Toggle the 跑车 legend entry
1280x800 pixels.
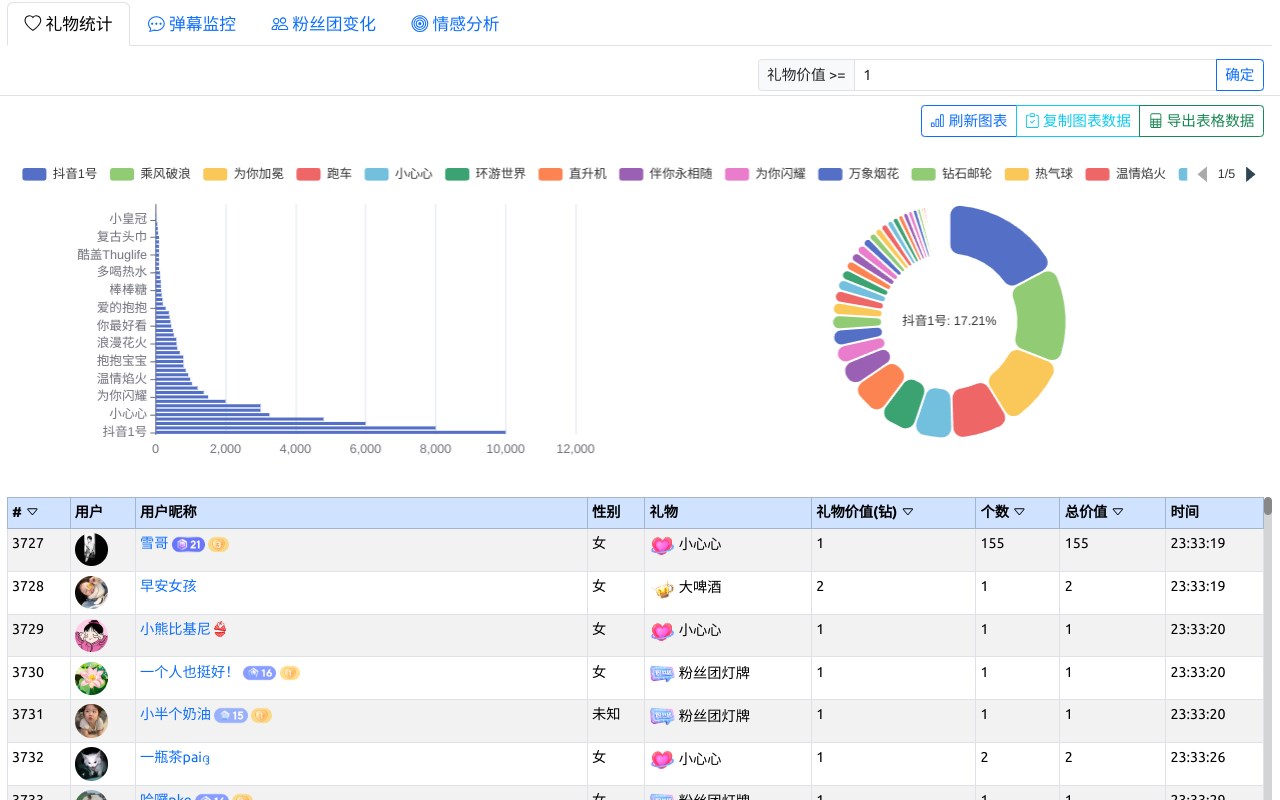[325, 174]
